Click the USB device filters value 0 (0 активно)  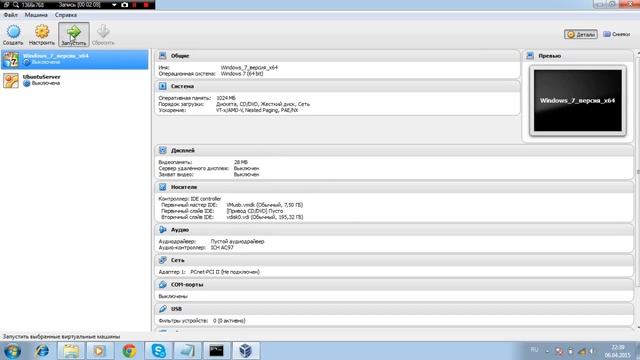(229, 321)
